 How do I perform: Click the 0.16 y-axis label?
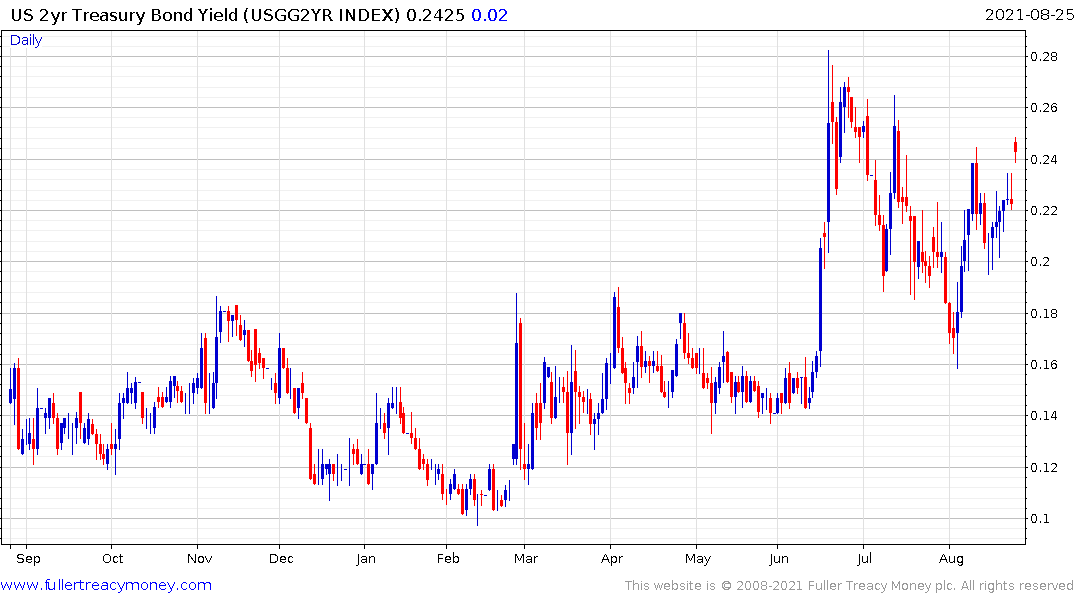tap(1044, 364)
